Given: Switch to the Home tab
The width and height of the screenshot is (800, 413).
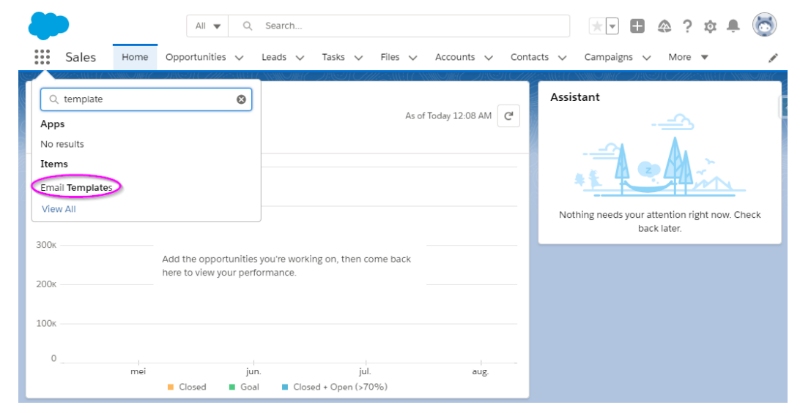Looking at the screenshot, I should point(134,57).
